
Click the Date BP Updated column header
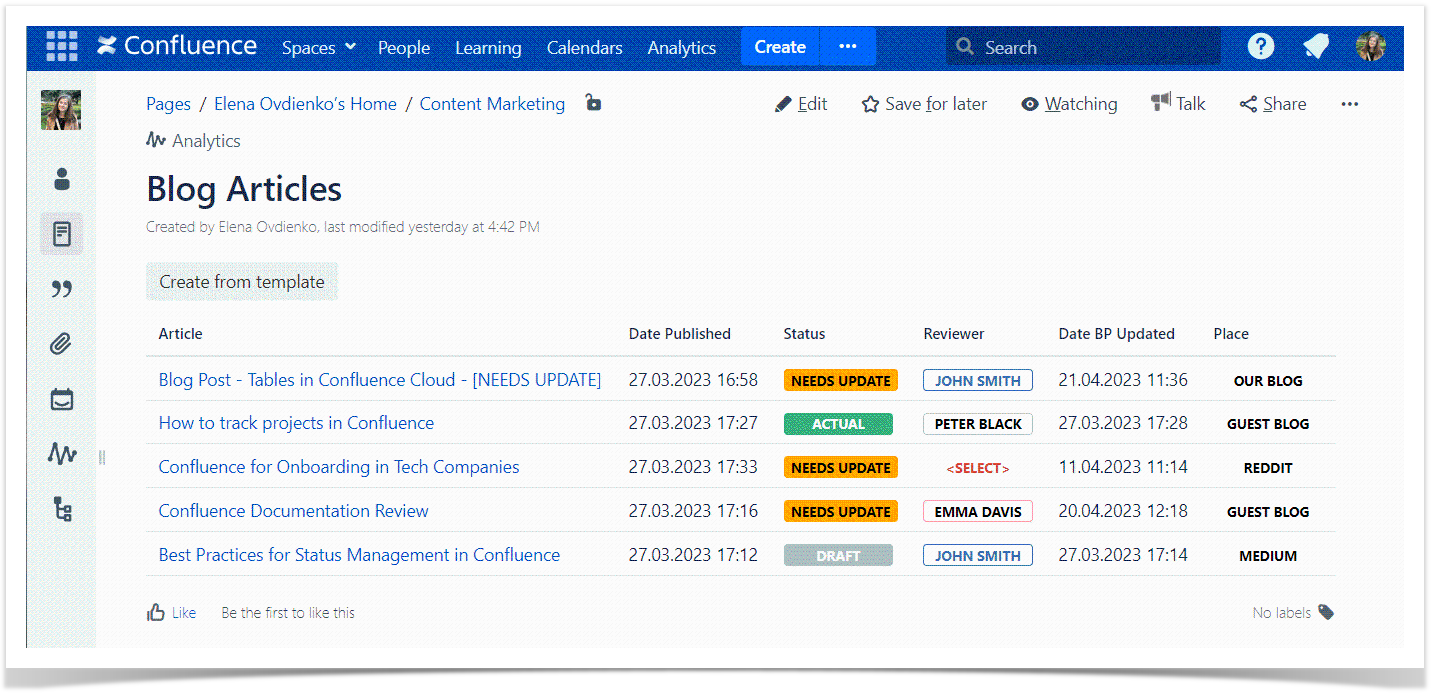pyautogui.click(x=1117, y=334)
